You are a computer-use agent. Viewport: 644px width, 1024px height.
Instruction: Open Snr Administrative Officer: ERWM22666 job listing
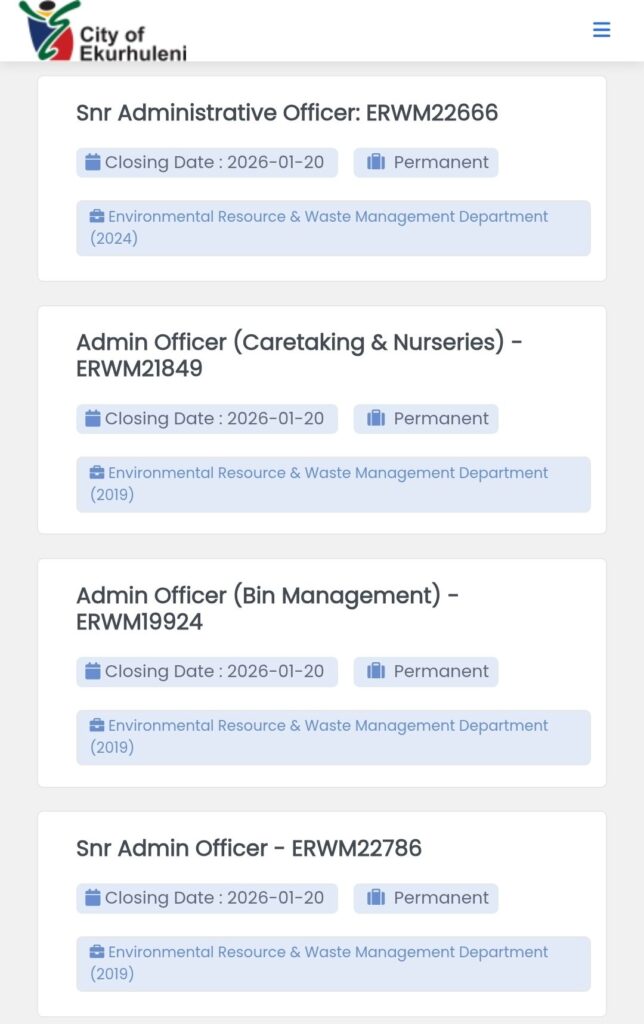[x=287, y=113]
